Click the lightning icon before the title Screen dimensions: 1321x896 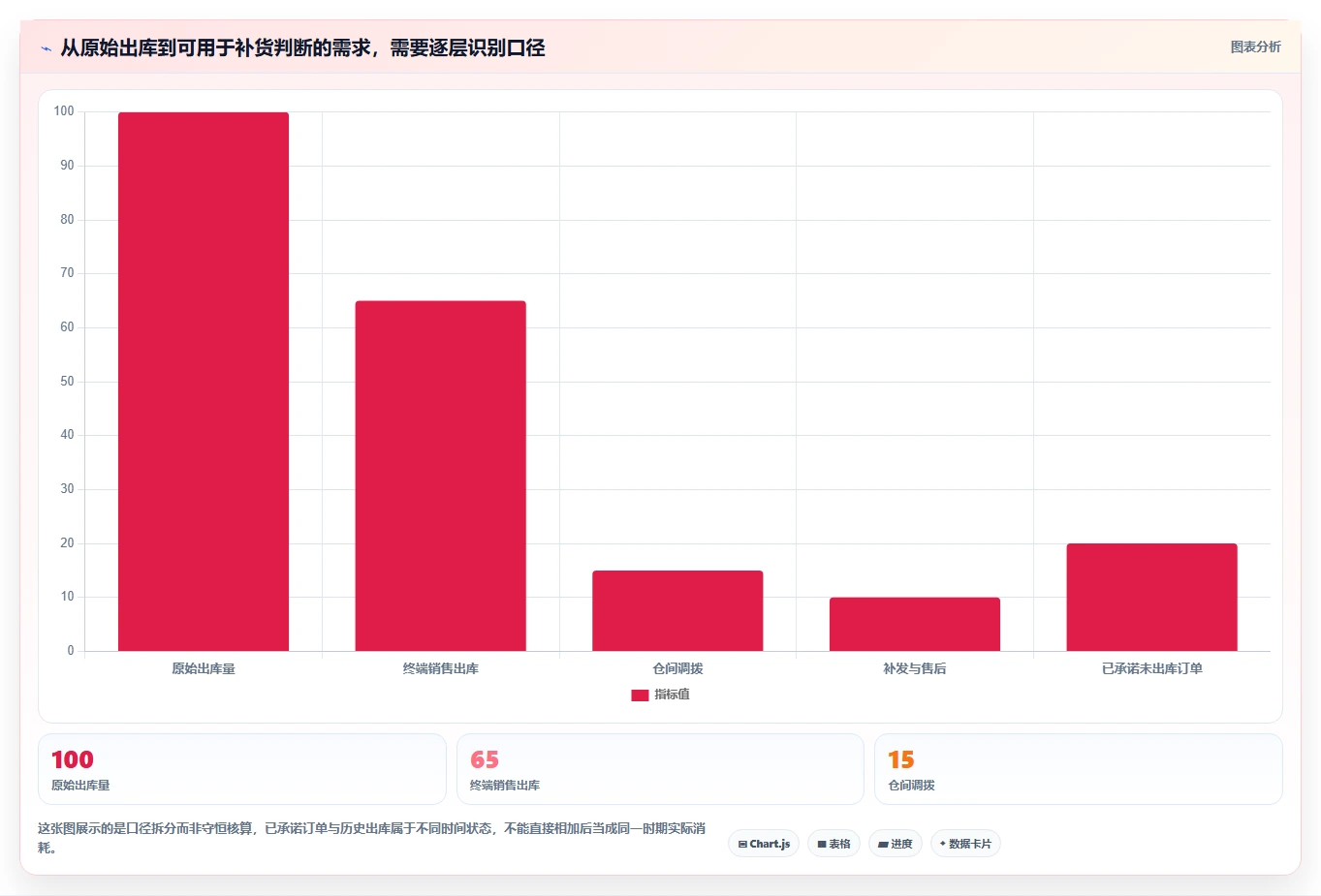(46, 48)
